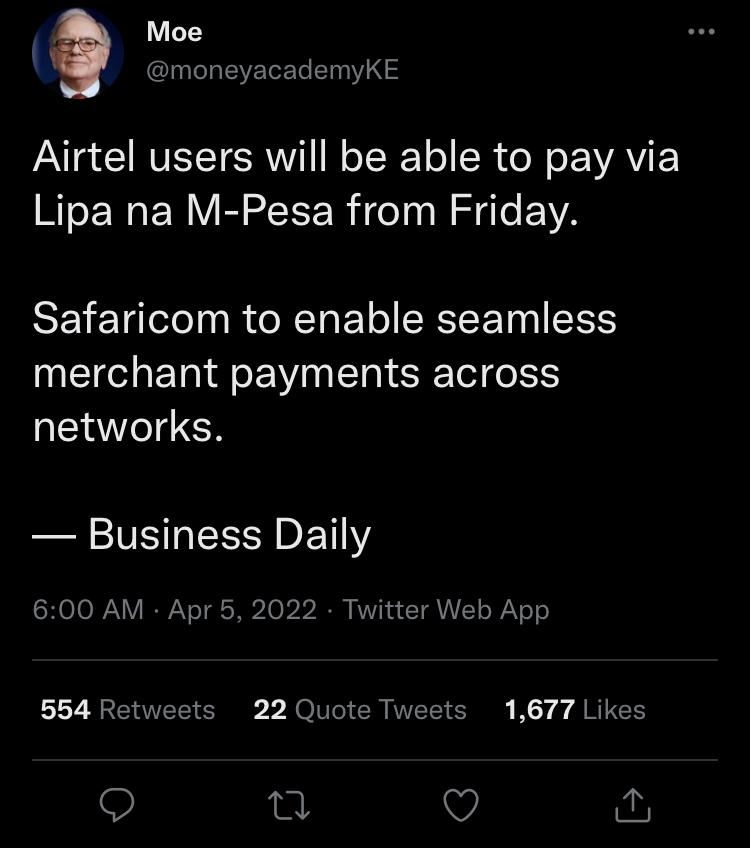The image size is (750, 848).
Task: Open the share tweet icon
Action: [633, 805]
